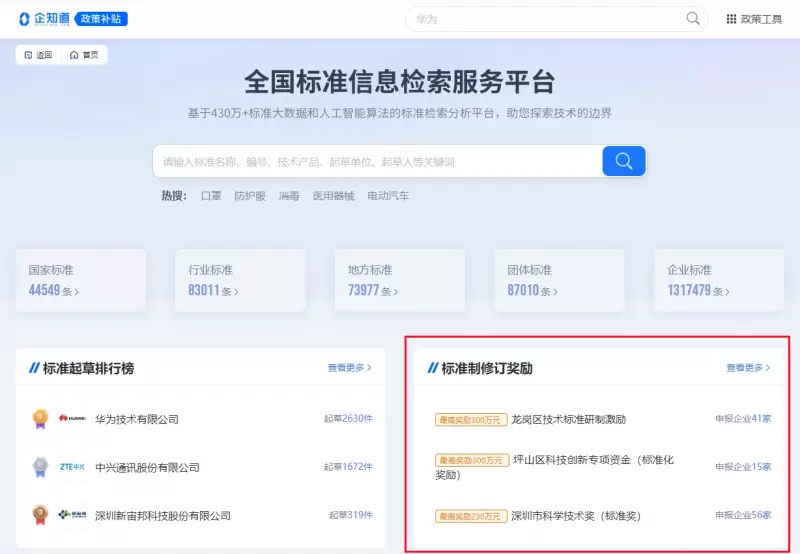Expand 企业标准 1317479 条 card
Image resolution: width=800 pixels, height=554 pixels.
click(x=720, y=280)
